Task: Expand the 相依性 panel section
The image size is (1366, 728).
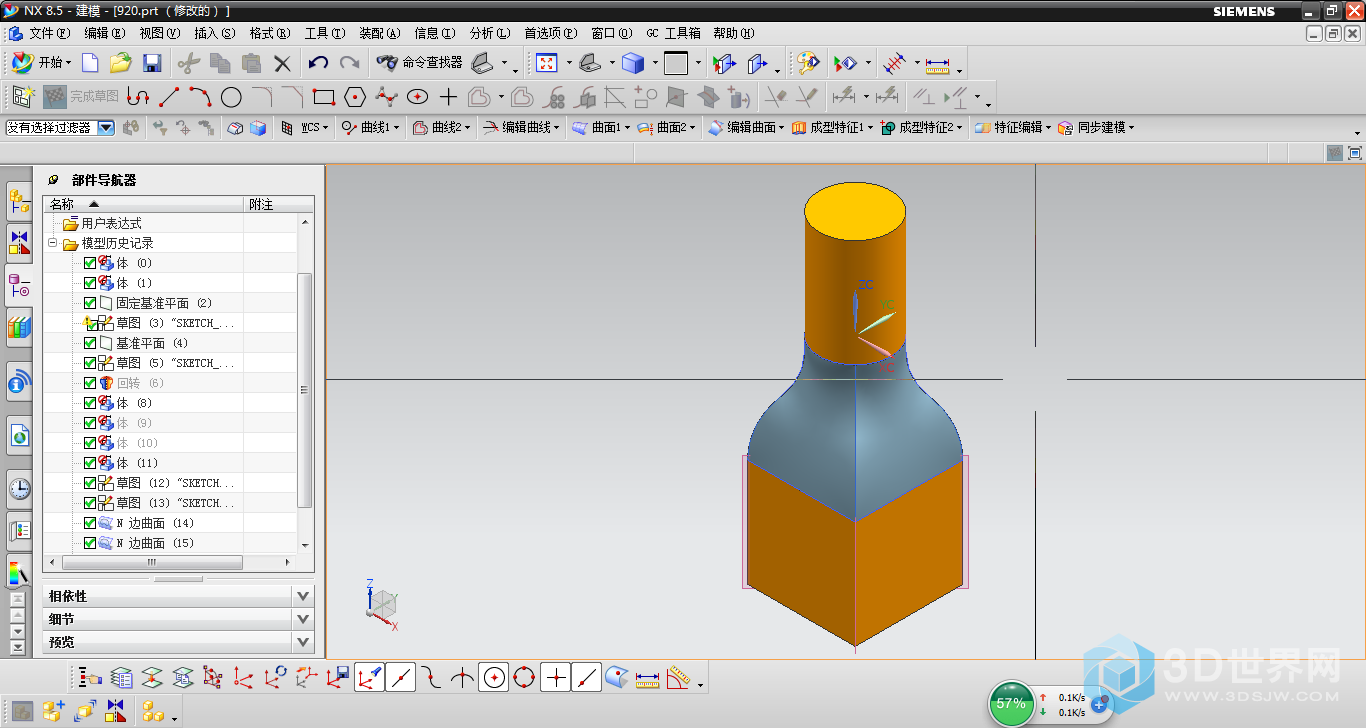Action: [x=304, y=596]
